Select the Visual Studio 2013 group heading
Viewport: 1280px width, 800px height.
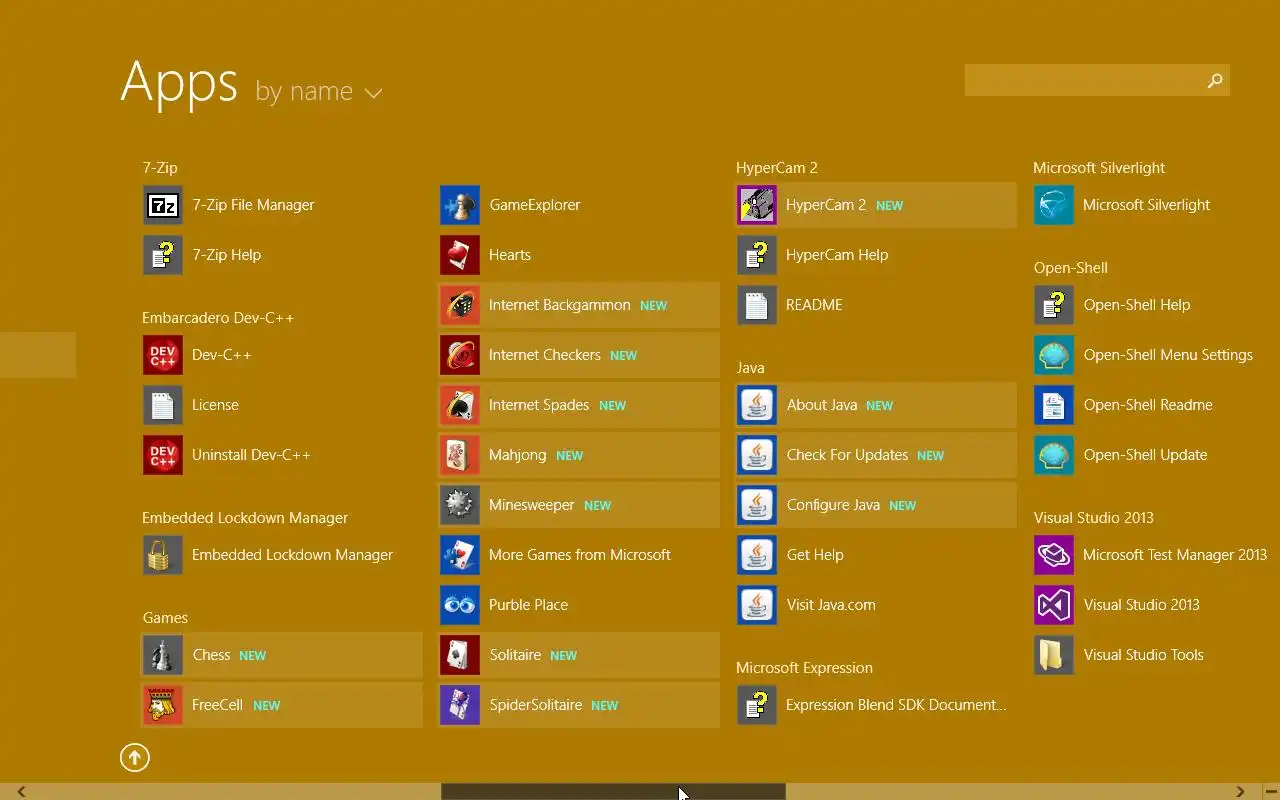(x=1093, y=518)
